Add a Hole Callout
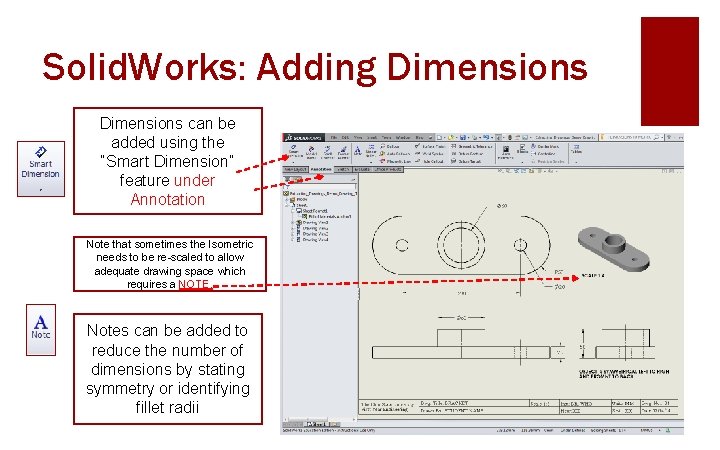The image size is (720, 450). (x=429, y=161)
